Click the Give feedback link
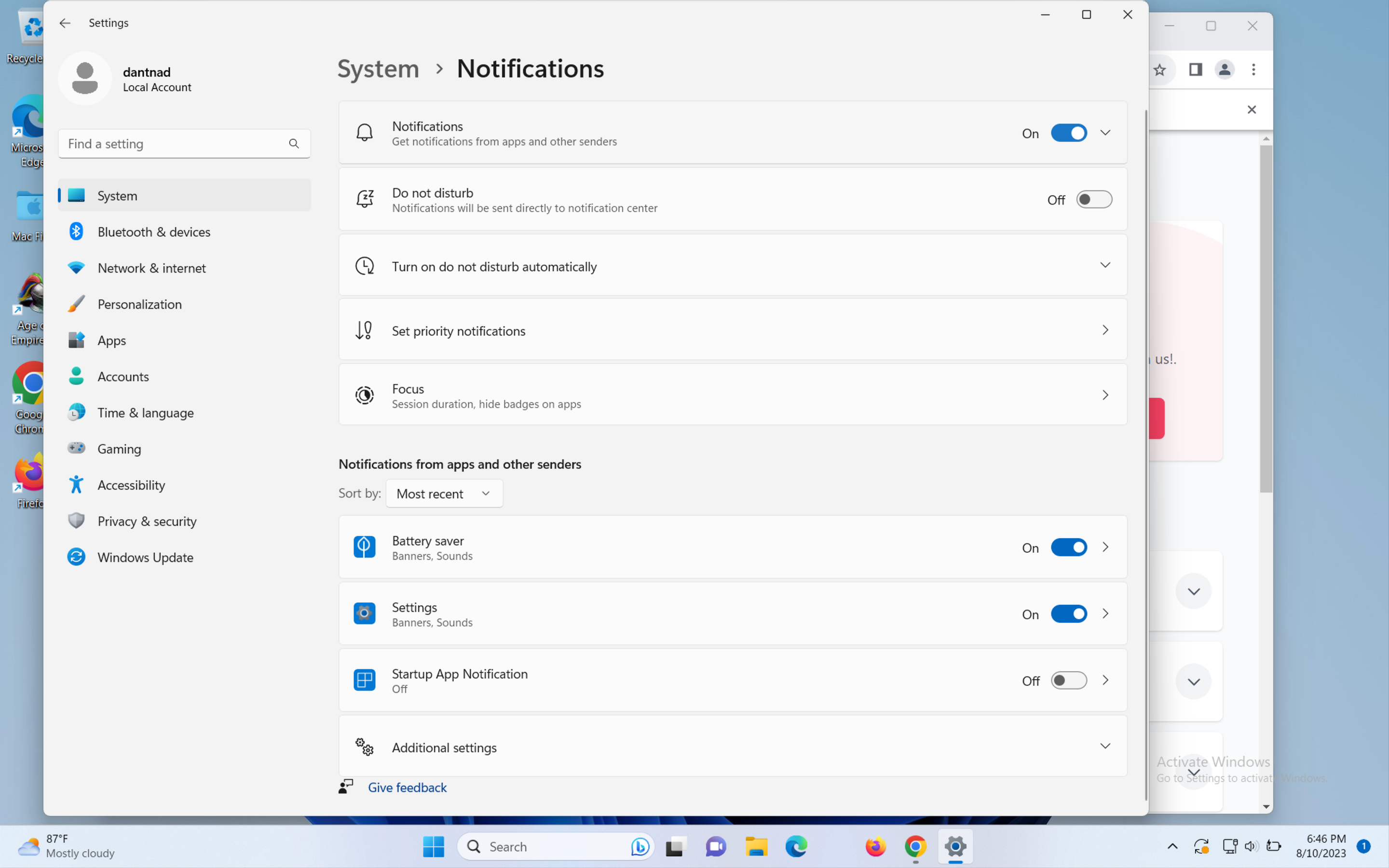Image resolution: width=1389 pixels, height=868 pixels. click(x=407, y=787)
